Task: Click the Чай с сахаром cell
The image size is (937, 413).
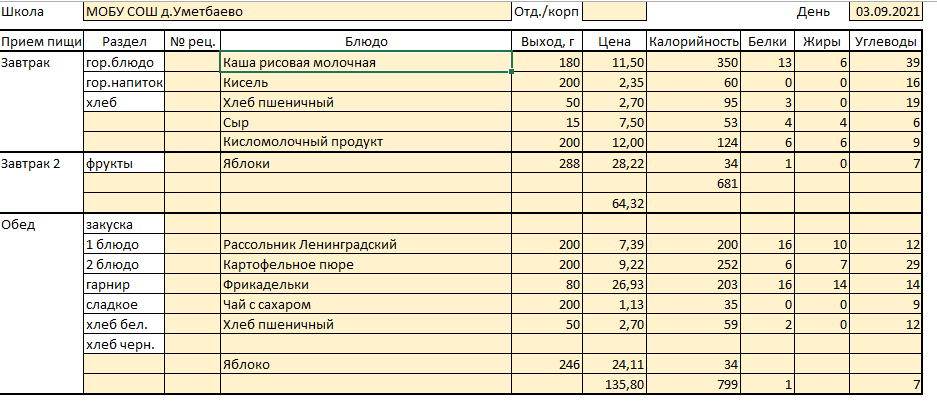Action: [x=366, y=305]
